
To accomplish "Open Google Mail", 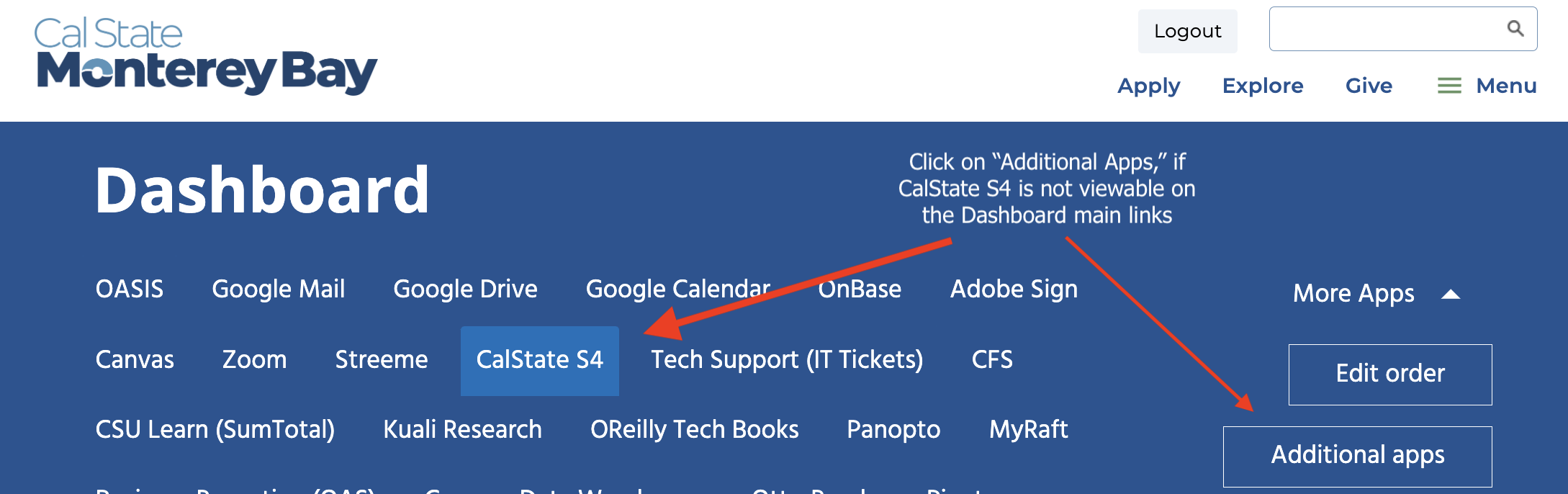I will click(279, 289).
